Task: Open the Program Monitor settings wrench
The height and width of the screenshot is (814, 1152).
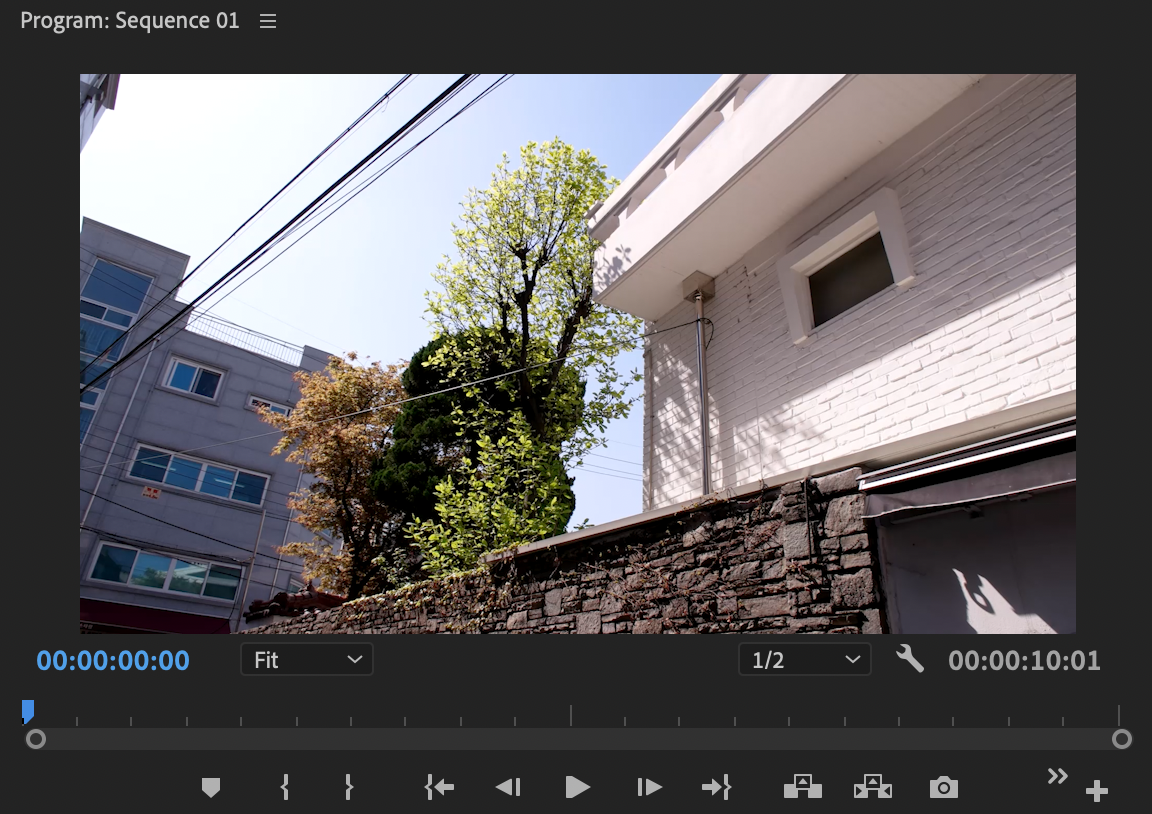Action: [911, 660]
